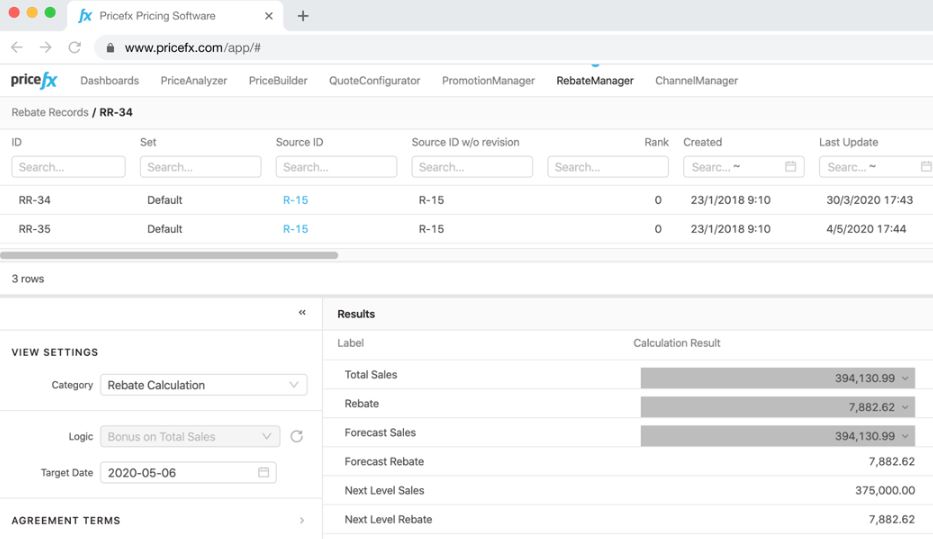Open calendar in Last Update filter field

(x=926, y=167)
